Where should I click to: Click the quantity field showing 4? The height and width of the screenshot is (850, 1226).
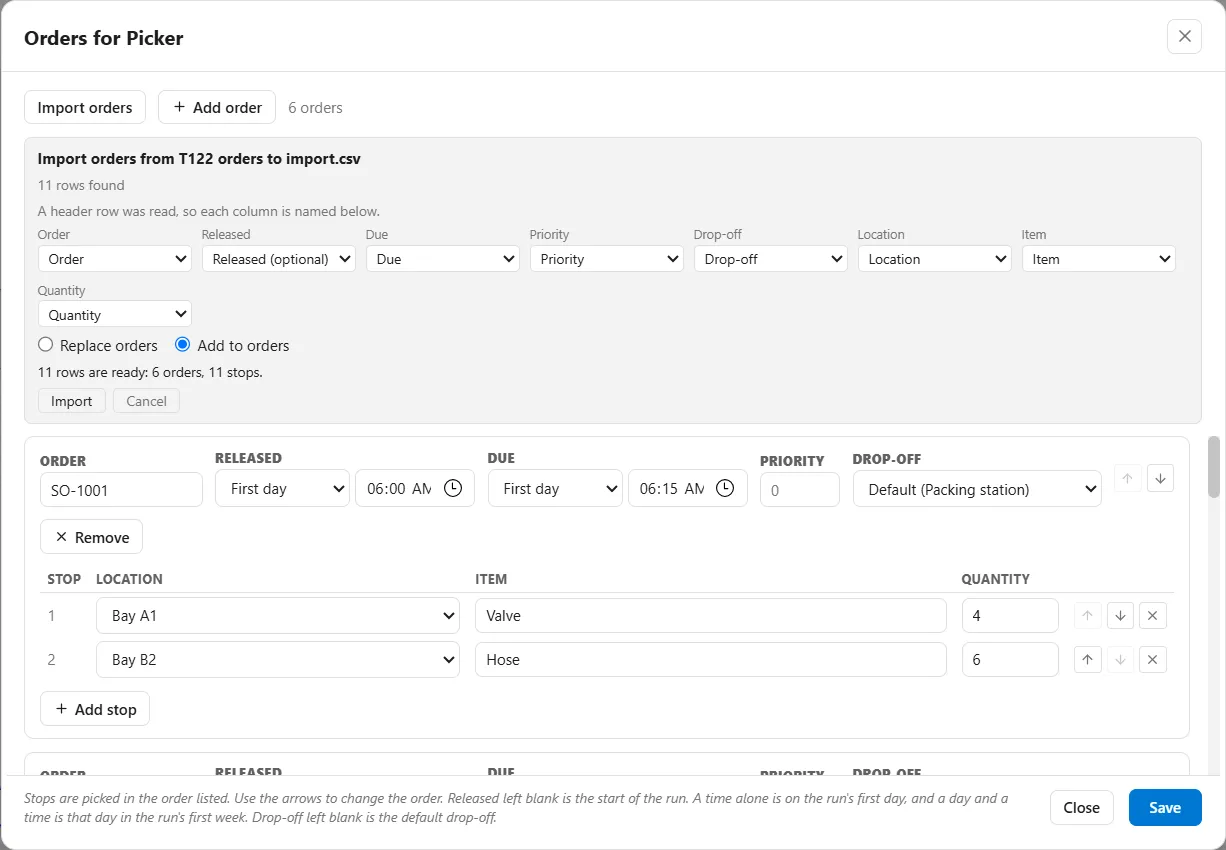tap(1010, 616)
